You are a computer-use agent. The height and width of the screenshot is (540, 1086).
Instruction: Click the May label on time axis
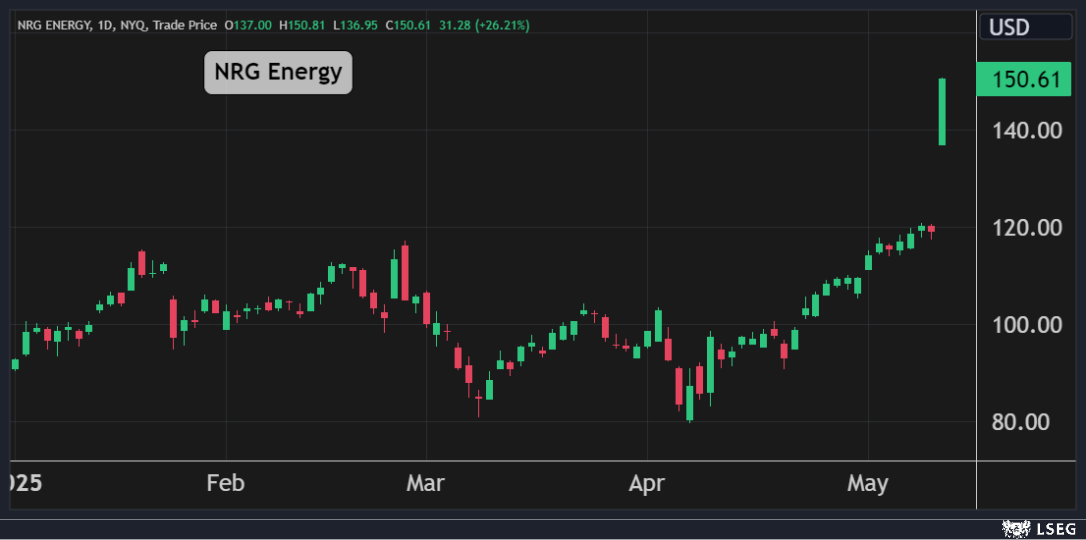coord(868,483)
